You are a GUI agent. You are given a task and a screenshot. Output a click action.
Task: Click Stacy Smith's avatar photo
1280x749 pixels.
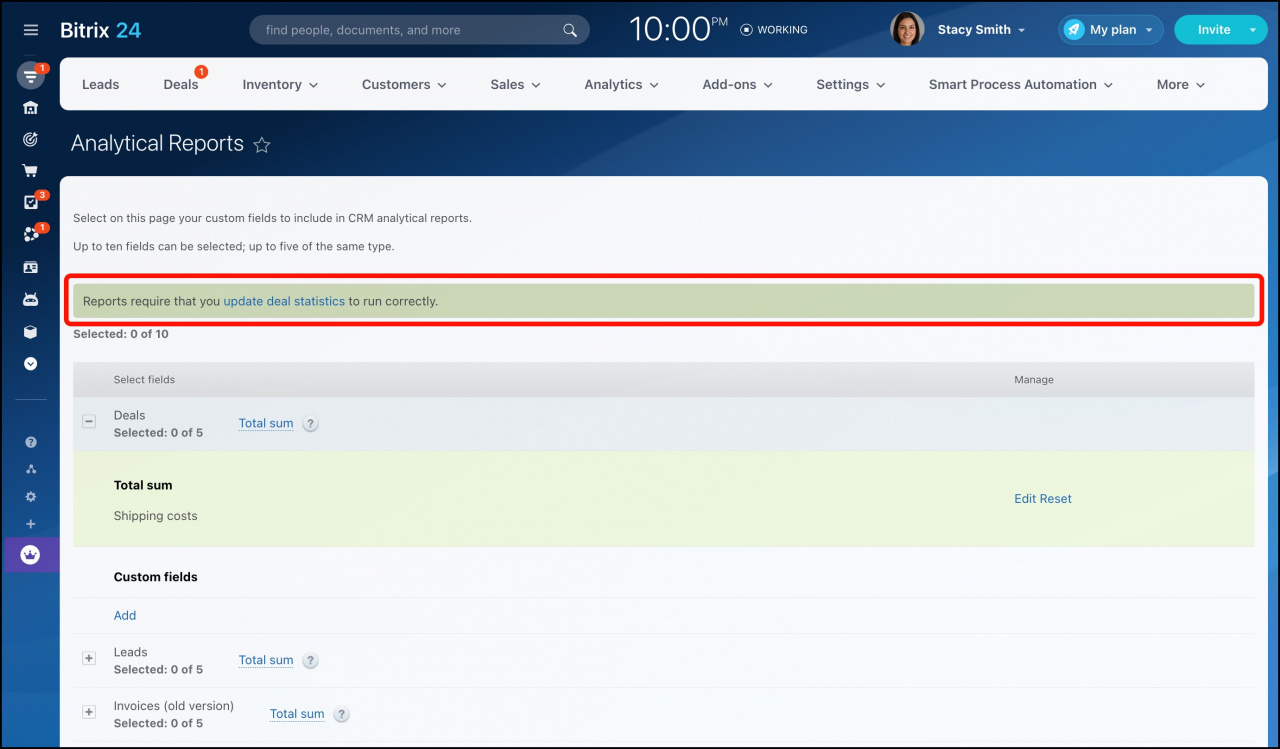click(x=907, y=29)
